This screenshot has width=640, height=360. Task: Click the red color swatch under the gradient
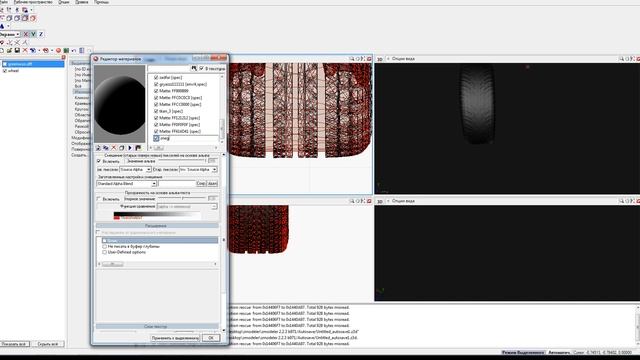pyautogui.click(x=117, y=218)
